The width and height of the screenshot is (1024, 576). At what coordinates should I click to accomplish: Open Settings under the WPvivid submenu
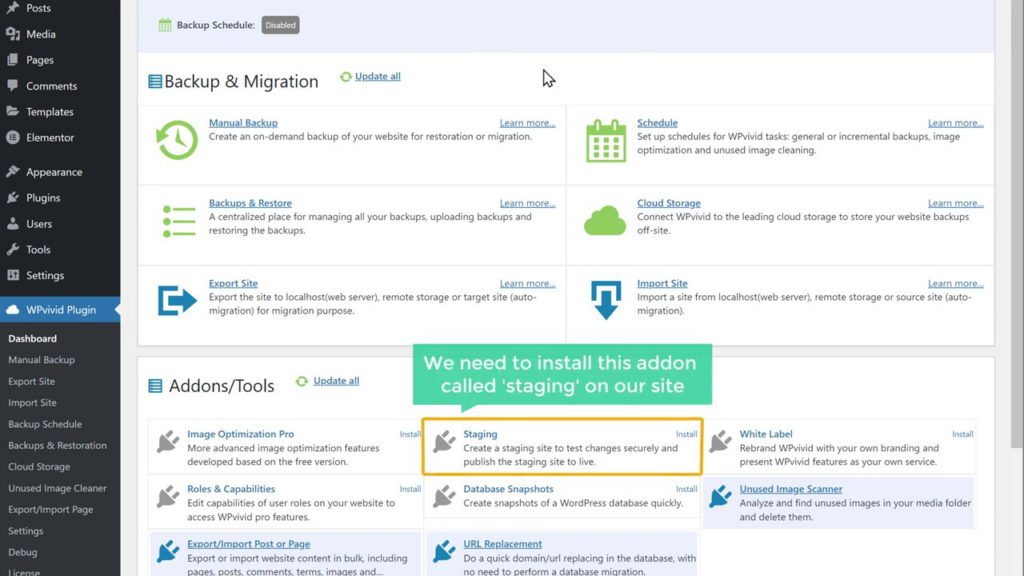(x=25, y=531)
